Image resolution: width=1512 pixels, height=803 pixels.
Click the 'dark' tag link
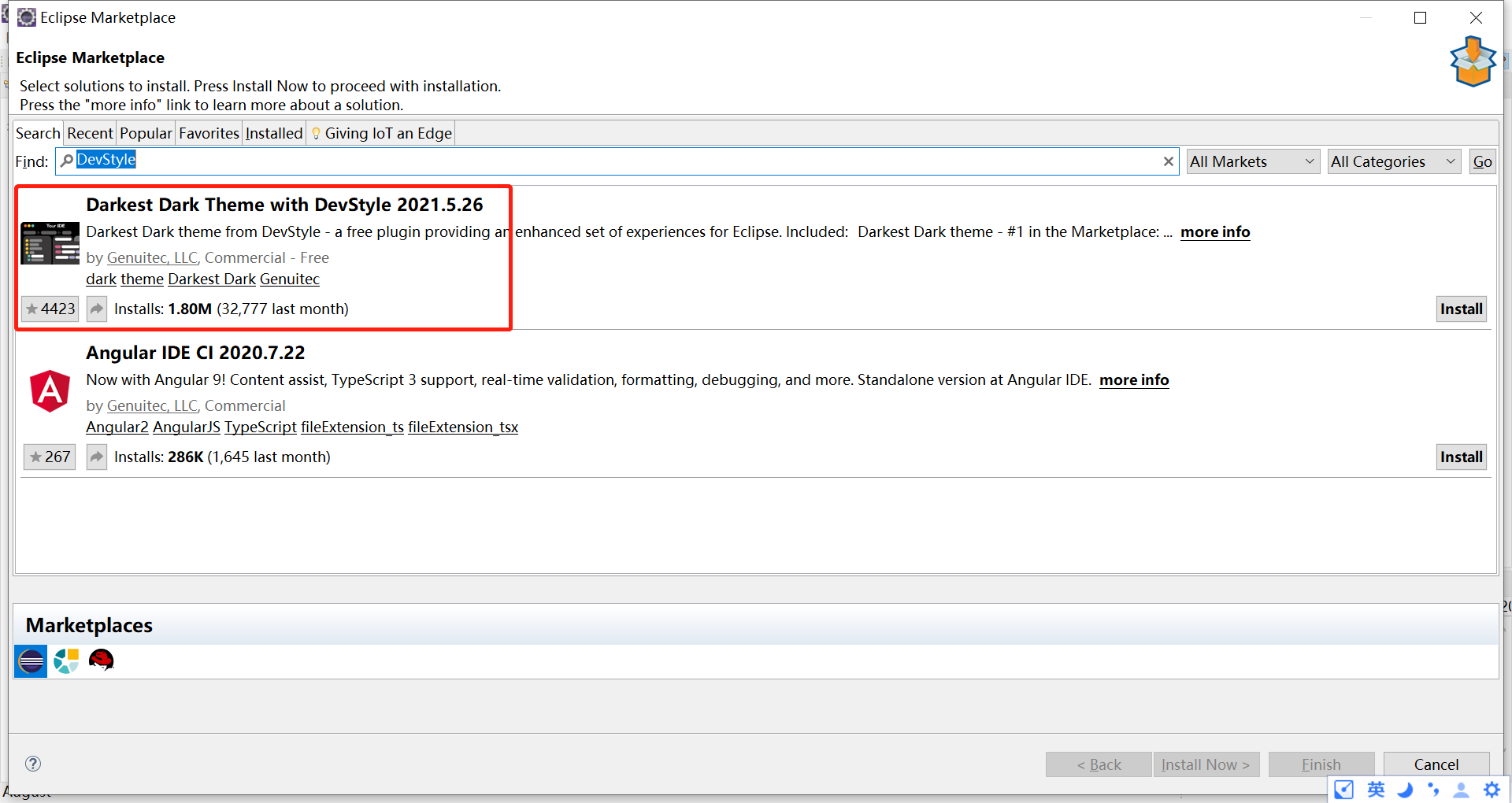[101, 279]
